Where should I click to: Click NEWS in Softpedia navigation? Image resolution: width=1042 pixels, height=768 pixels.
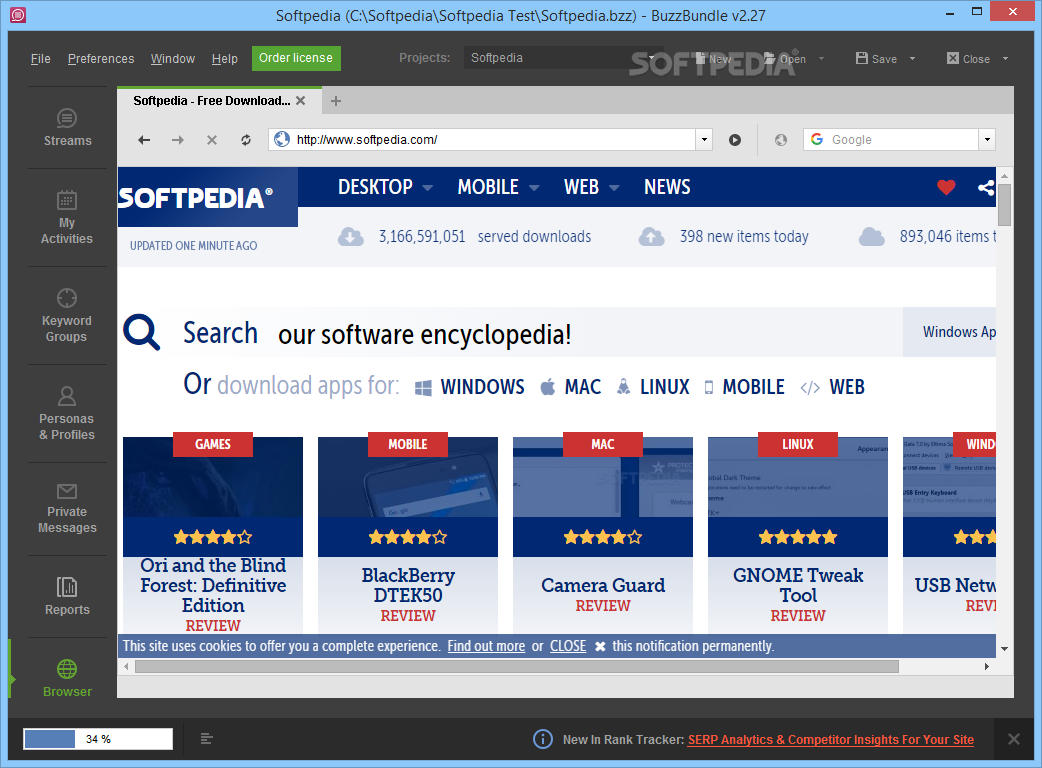(x=667, y=187)
